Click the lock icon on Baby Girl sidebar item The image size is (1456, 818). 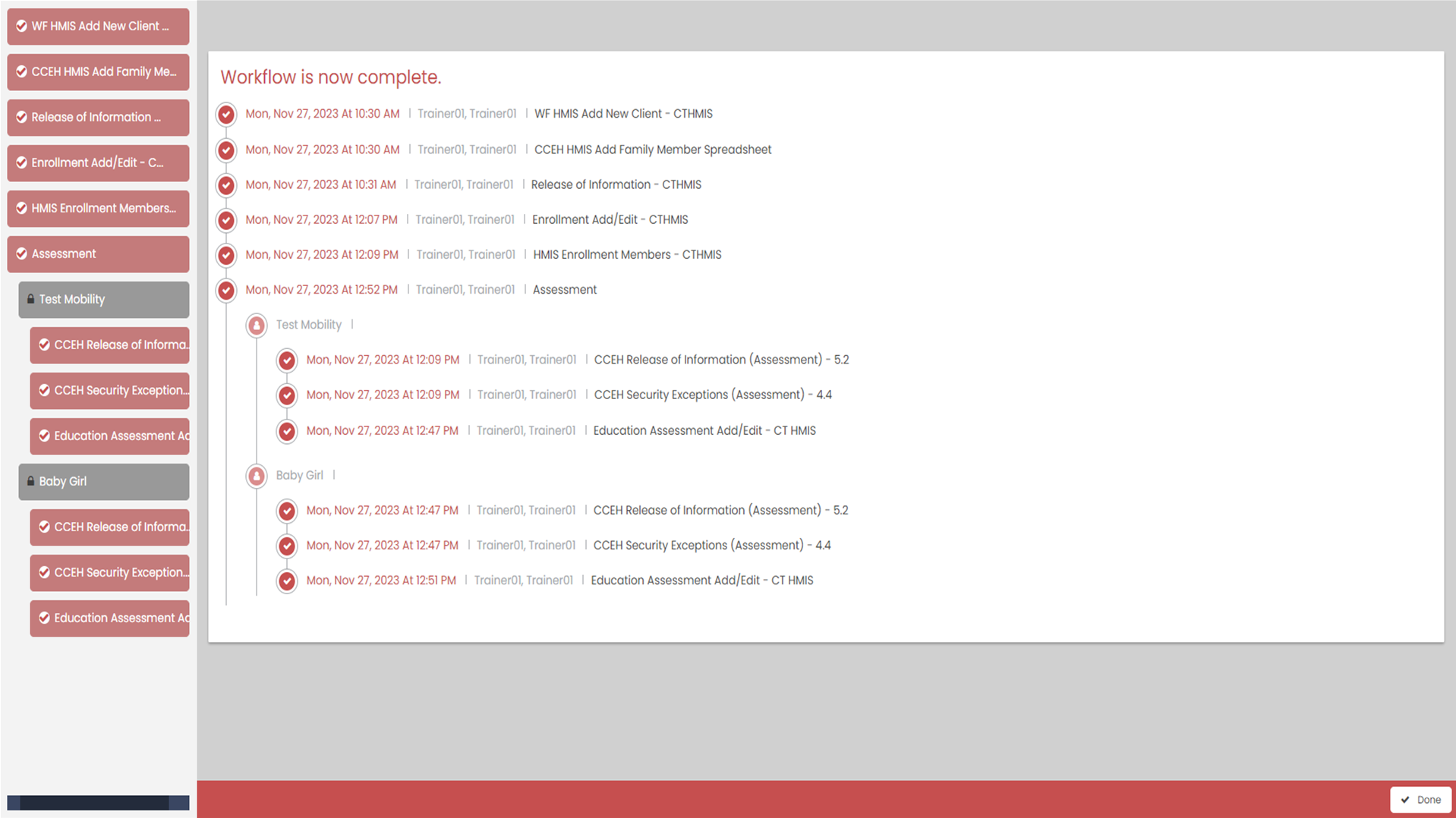pos(30,481)
